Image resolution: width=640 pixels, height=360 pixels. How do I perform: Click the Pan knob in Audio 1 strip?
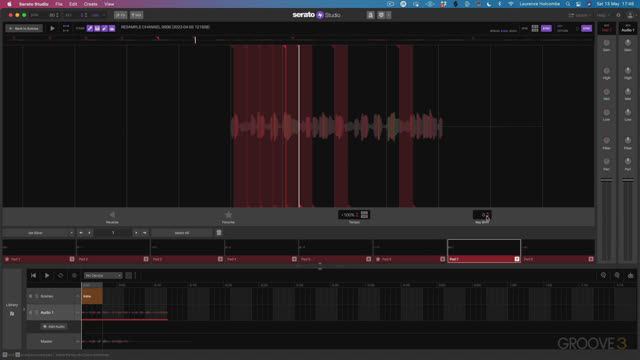click(628, 162)
